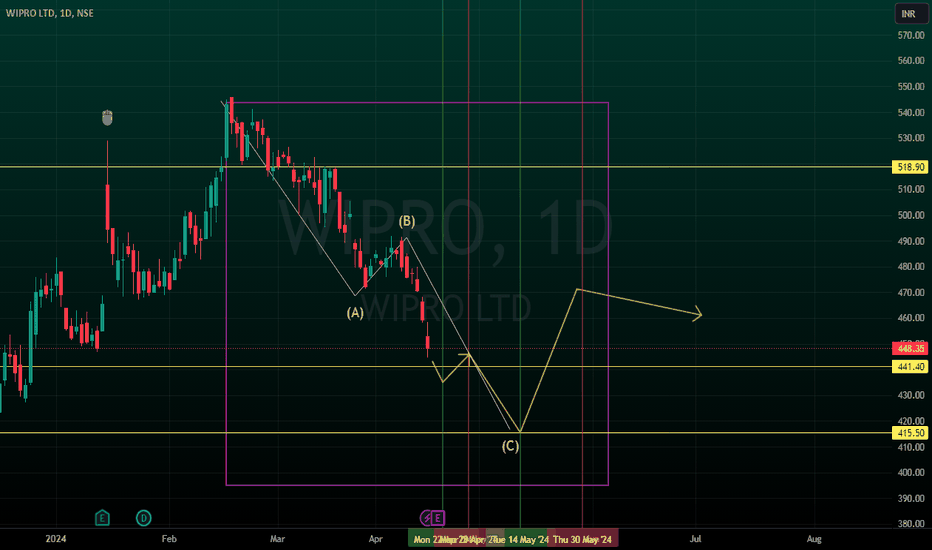The width and height of the screenshot is (932, 550).
Task: Click the Aug label on time axis
Action: (814, 539)
